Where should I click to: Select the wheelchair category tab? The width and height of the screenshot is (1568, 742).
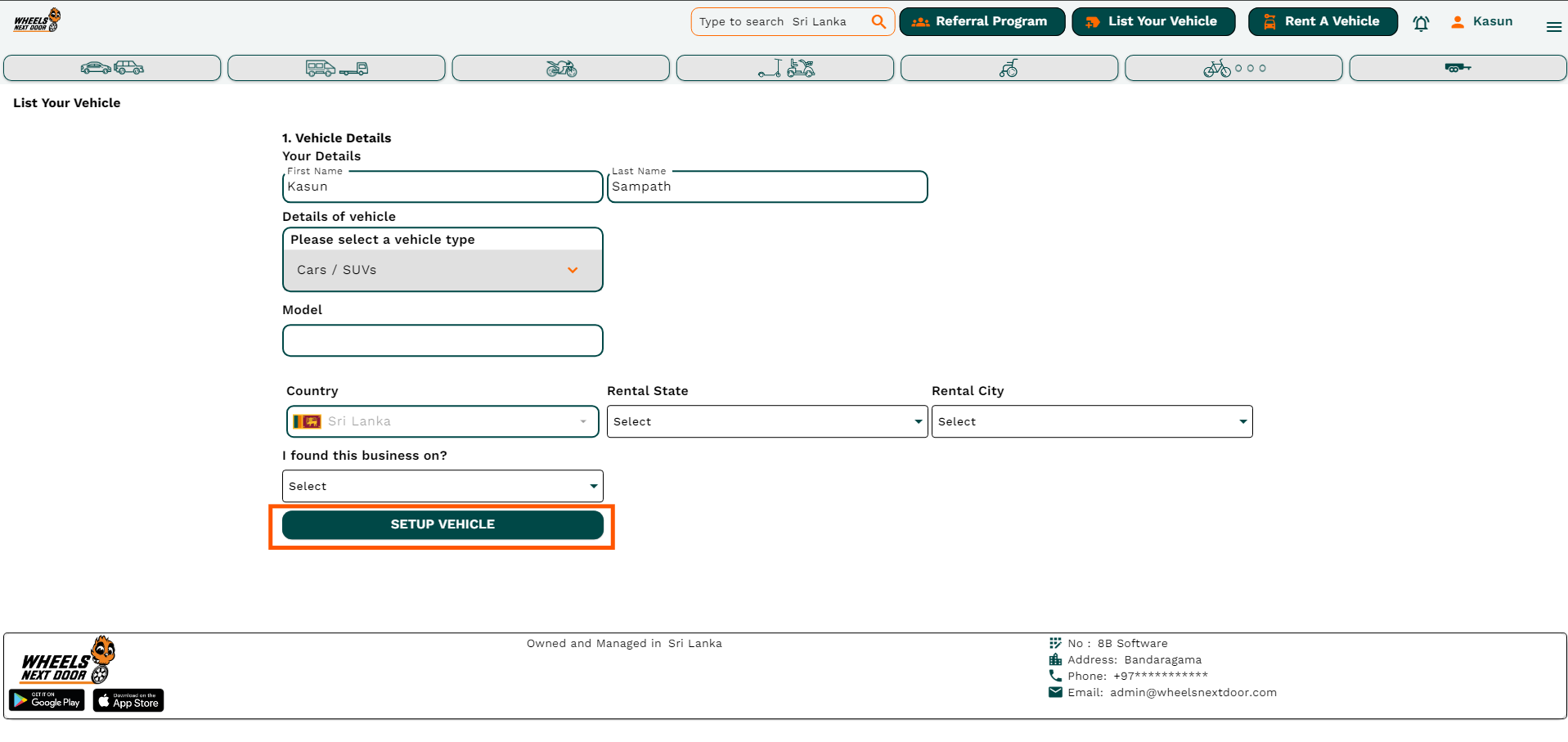tap(1009, 68)
